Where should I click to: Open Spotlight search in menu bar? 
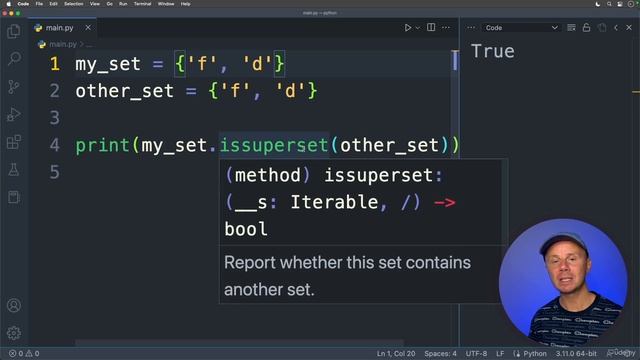609,4
